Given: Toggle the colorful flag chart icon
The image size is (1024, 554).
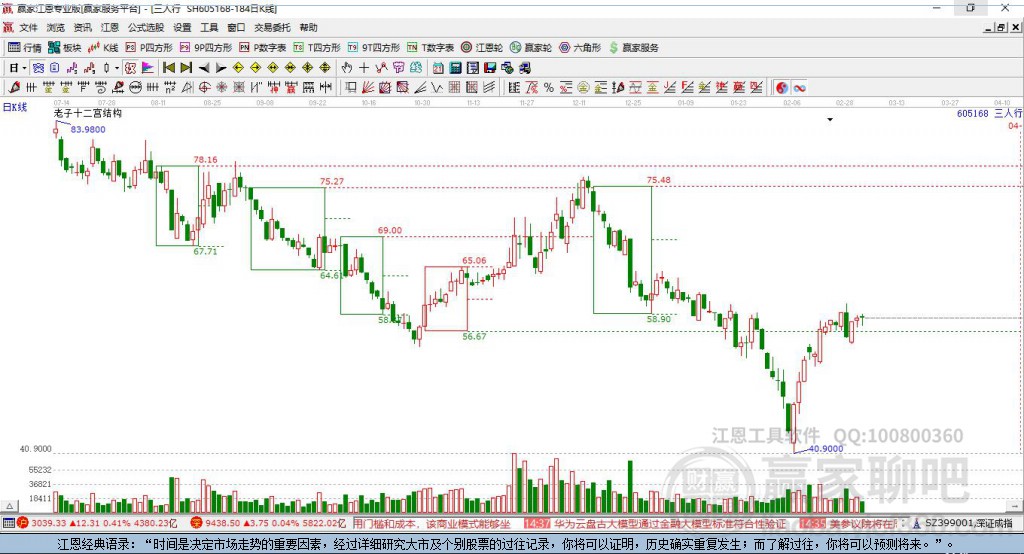Looking at the screenshot, I should click(148, 68).
